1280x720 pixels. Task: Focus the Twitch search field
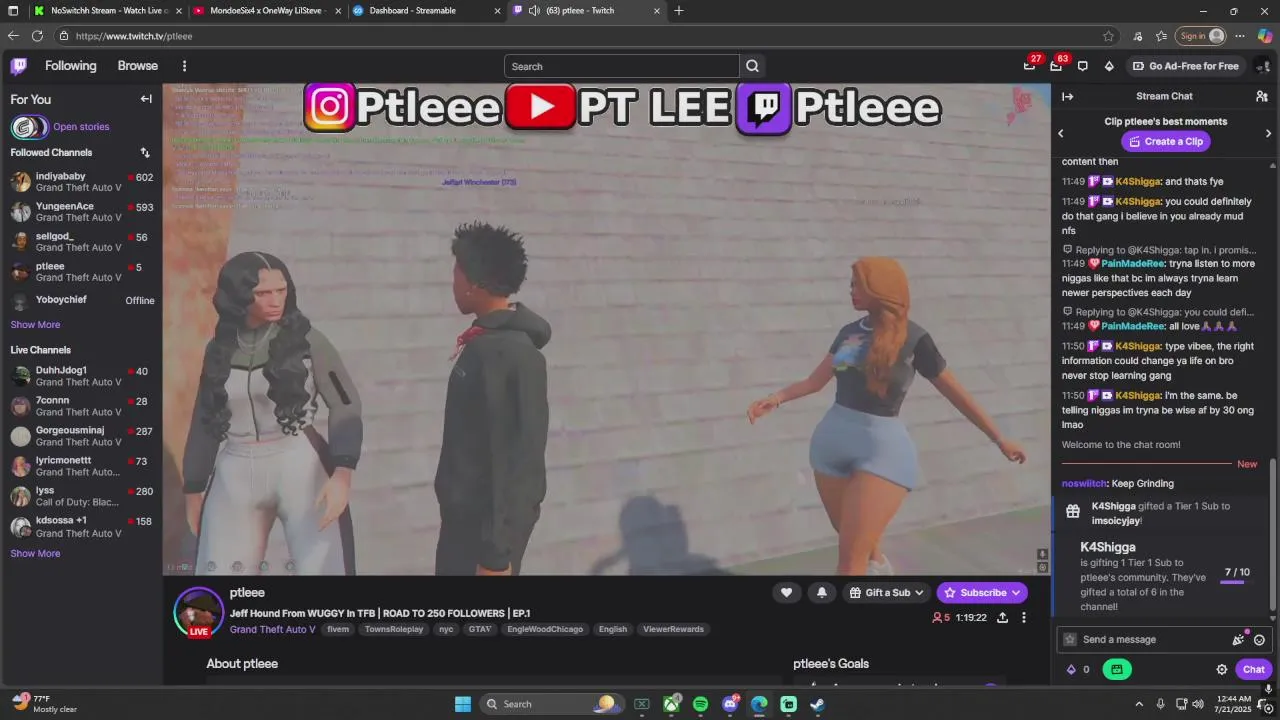point(622,67)
